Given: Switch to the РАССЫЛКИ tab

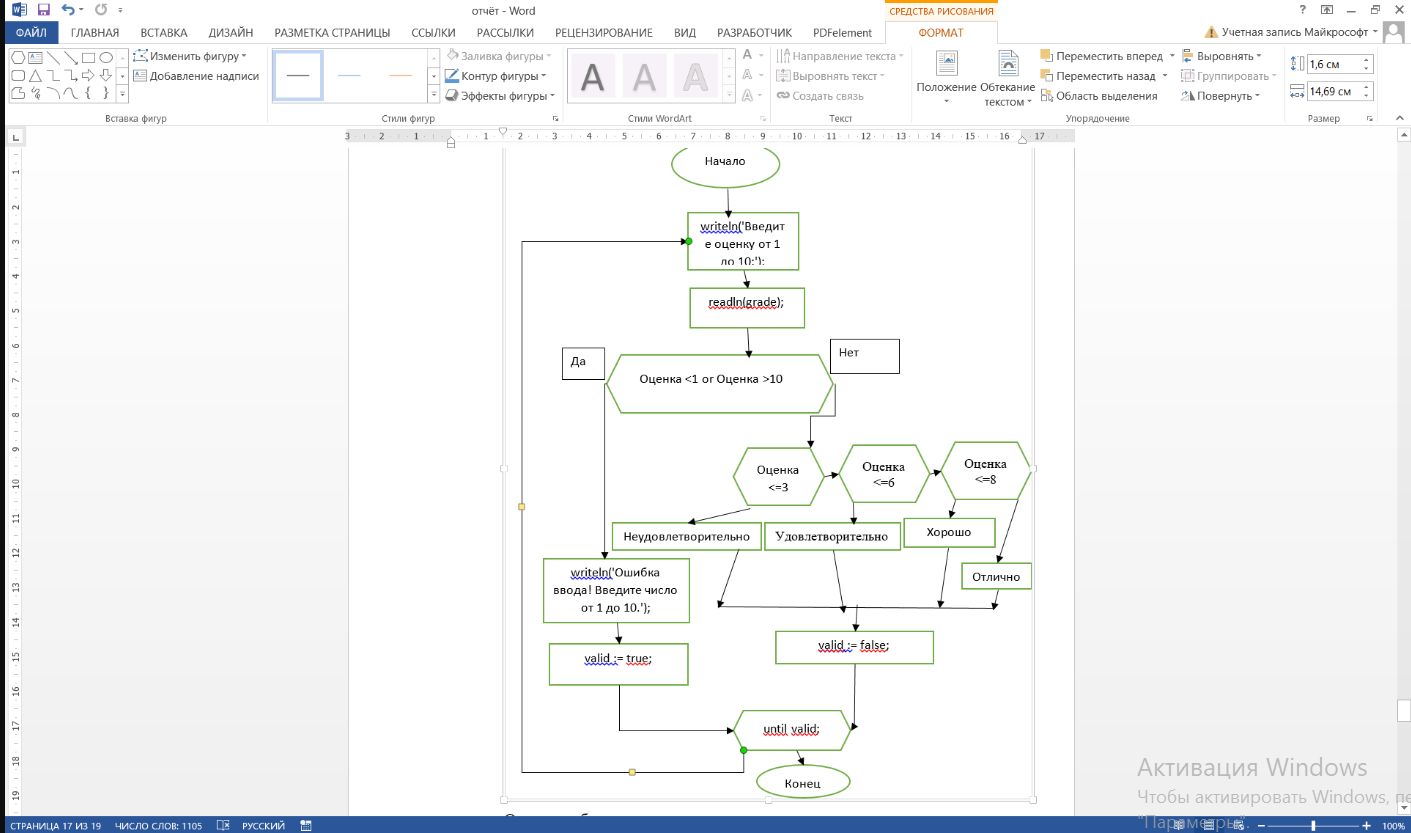Looking at the screenshot, I should [x=505, y=33].
